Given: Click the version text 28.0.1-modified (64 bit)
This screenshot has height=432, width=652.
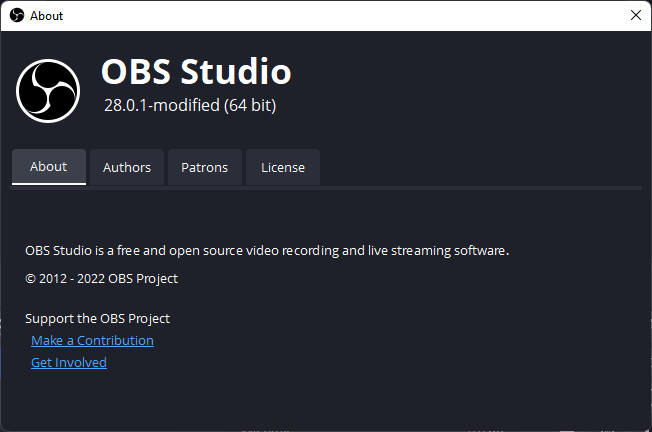Looking at the screenshot, I should [x=190, y=105].
